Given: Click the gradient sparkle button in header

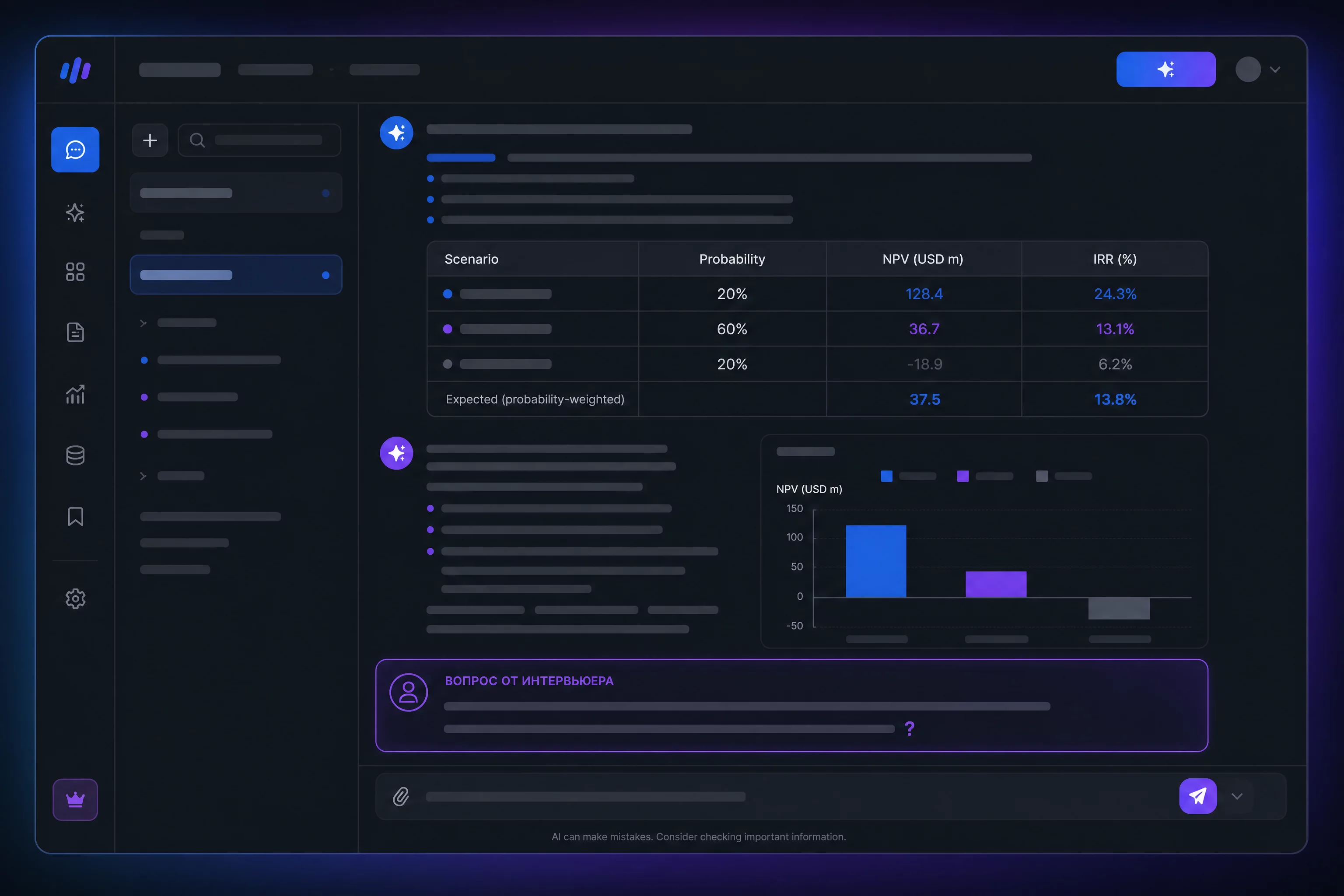Looking at the screenshot, I should (1165, 69).
